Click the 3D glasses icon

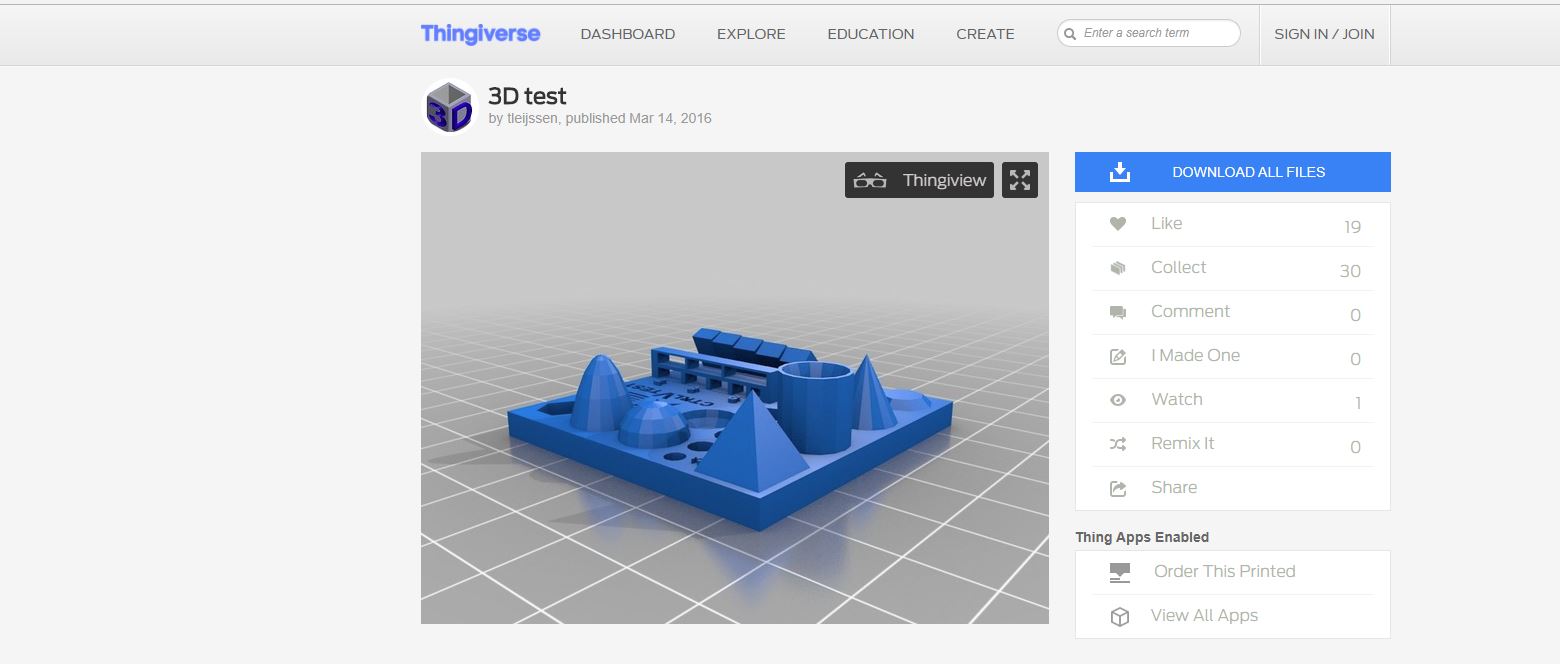pos(871,181)
